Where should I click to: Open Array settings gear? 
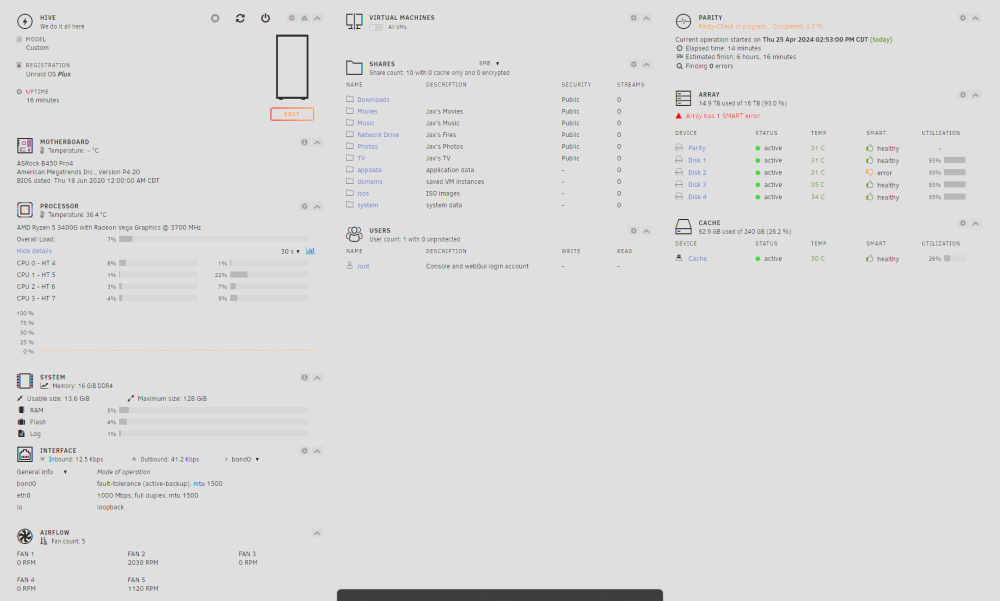pyautogui.click(x=962, y=95)
